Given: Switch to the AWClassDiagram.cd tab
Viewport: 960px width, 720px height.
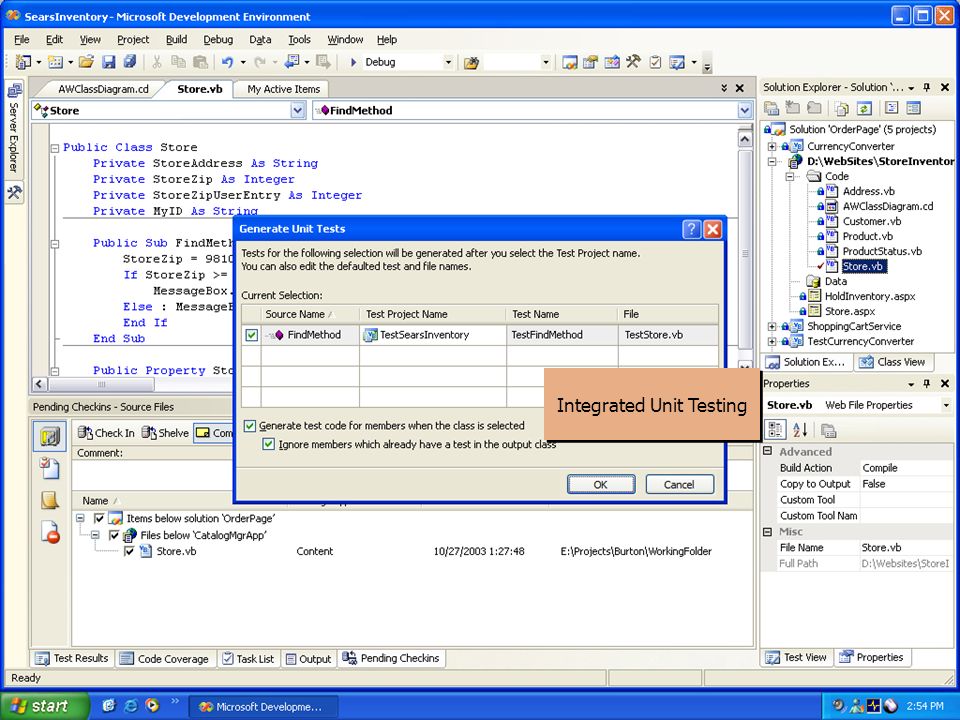Looking at the screenshot, I should coord(103,89).
